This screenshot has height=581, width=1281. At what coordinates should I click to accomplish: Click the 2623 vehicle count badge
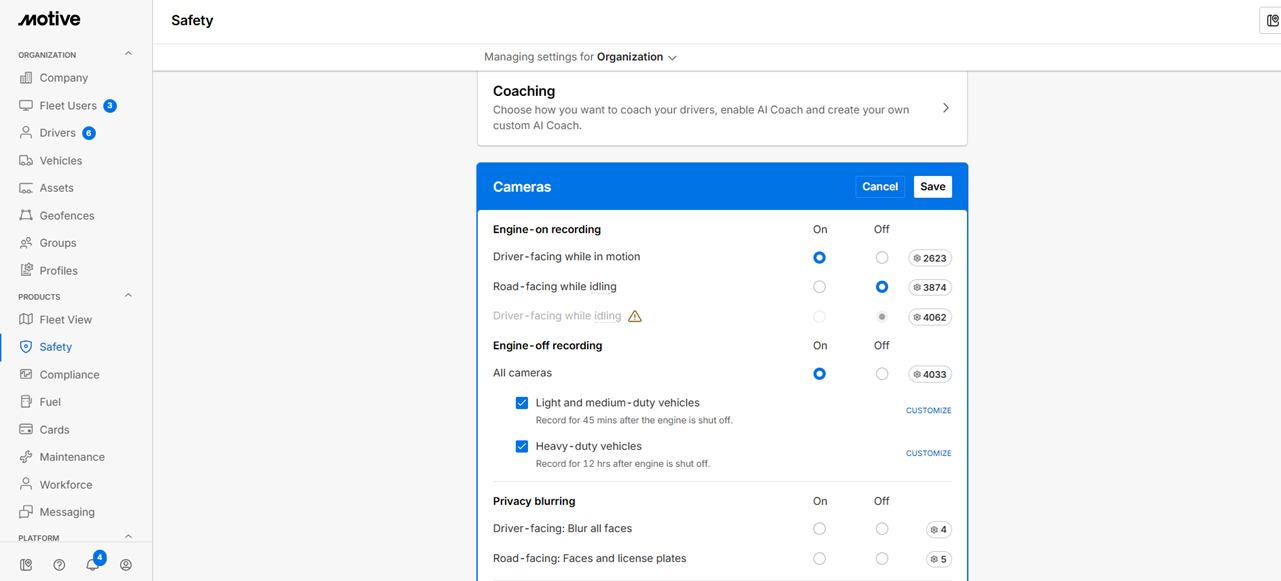tap(929, 258)
